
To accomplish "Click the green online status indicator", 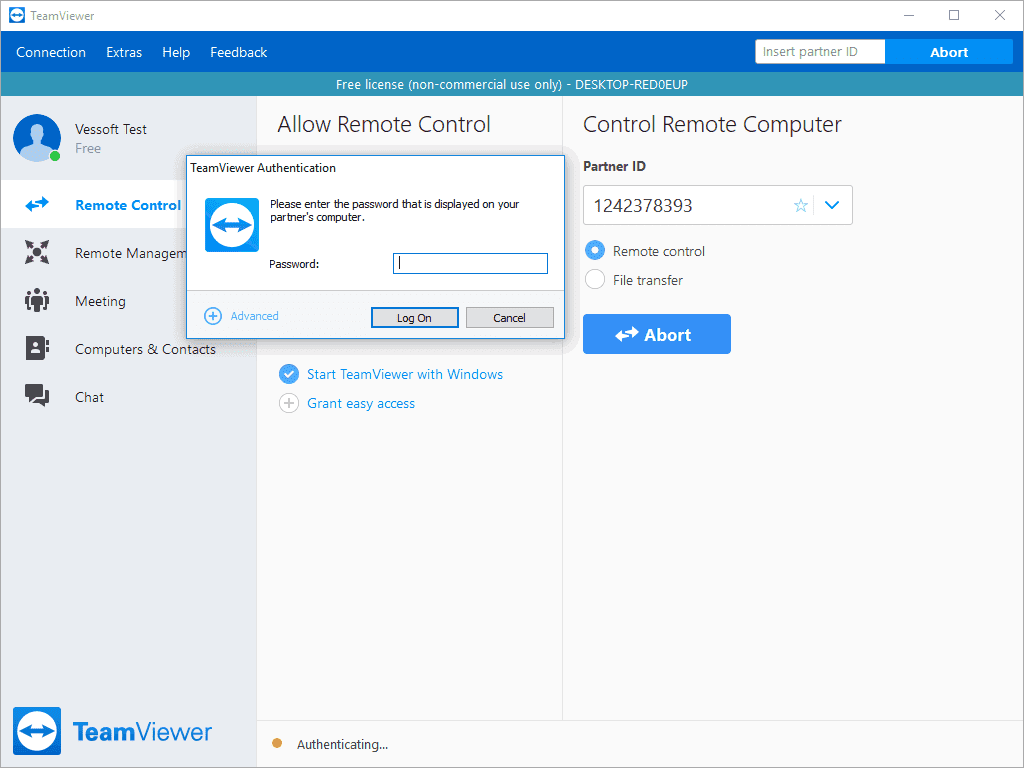I will [x=55, y=155].
